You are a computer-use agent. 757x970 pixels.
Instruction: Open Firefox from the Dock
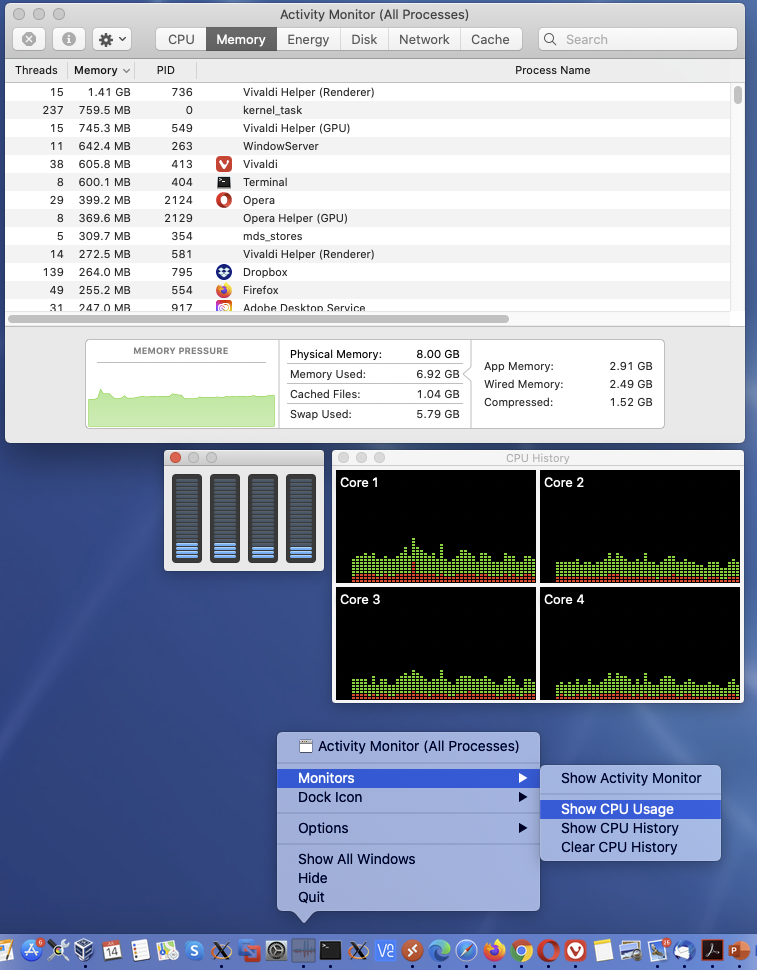pos(494,950)
